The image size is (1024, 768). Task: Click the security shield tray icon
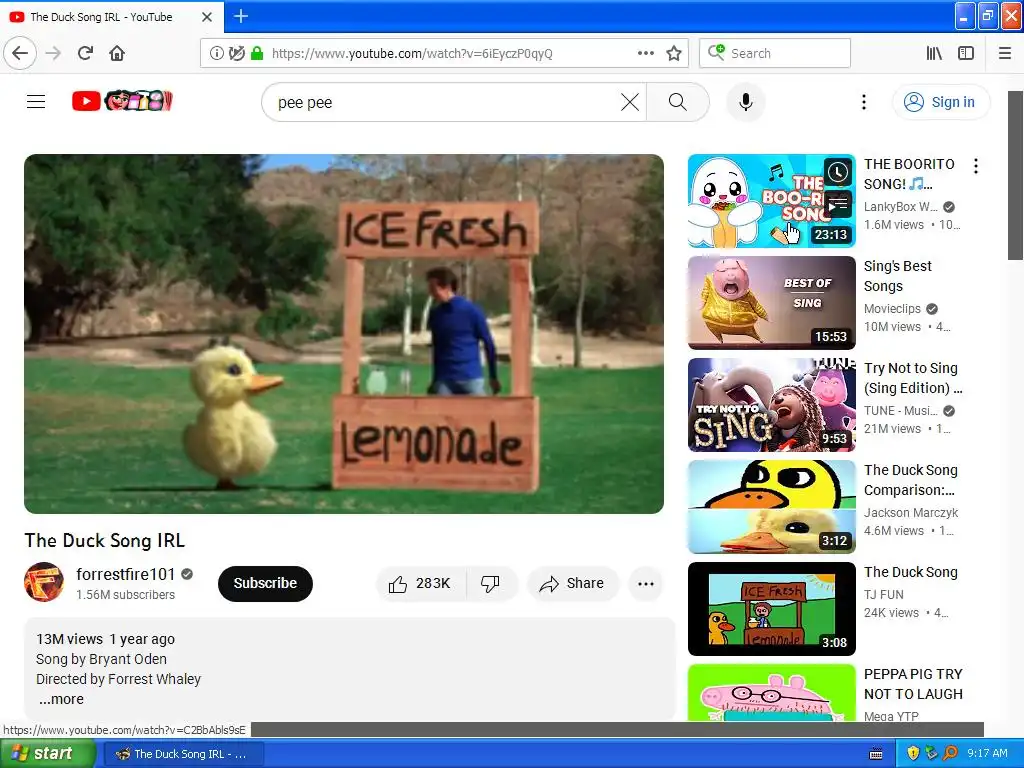[x=913, y=754]
